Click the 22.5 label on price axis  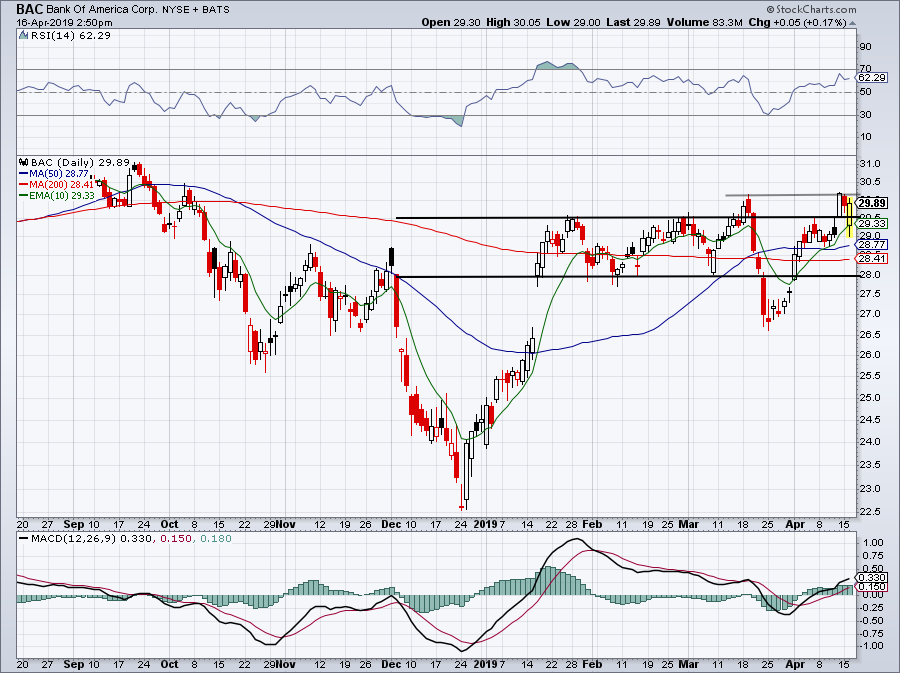click(x=870, y=512)
